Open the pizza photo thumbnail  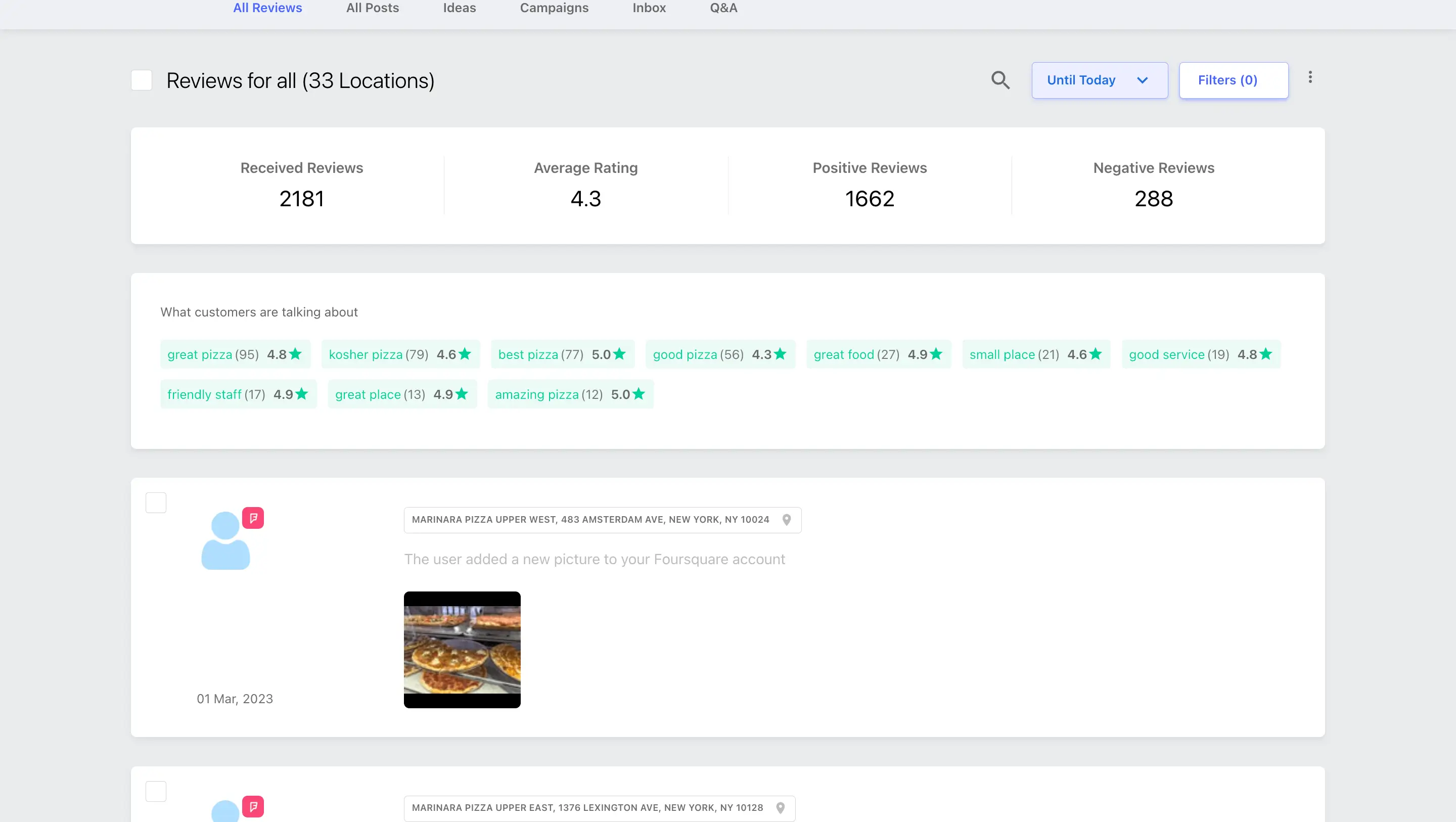coord(462,650)
